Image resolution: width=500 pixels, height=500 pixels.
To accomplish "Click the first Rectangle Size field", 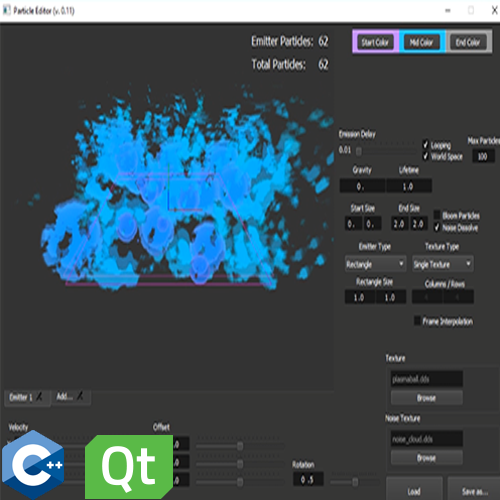I will pos(360,297).
